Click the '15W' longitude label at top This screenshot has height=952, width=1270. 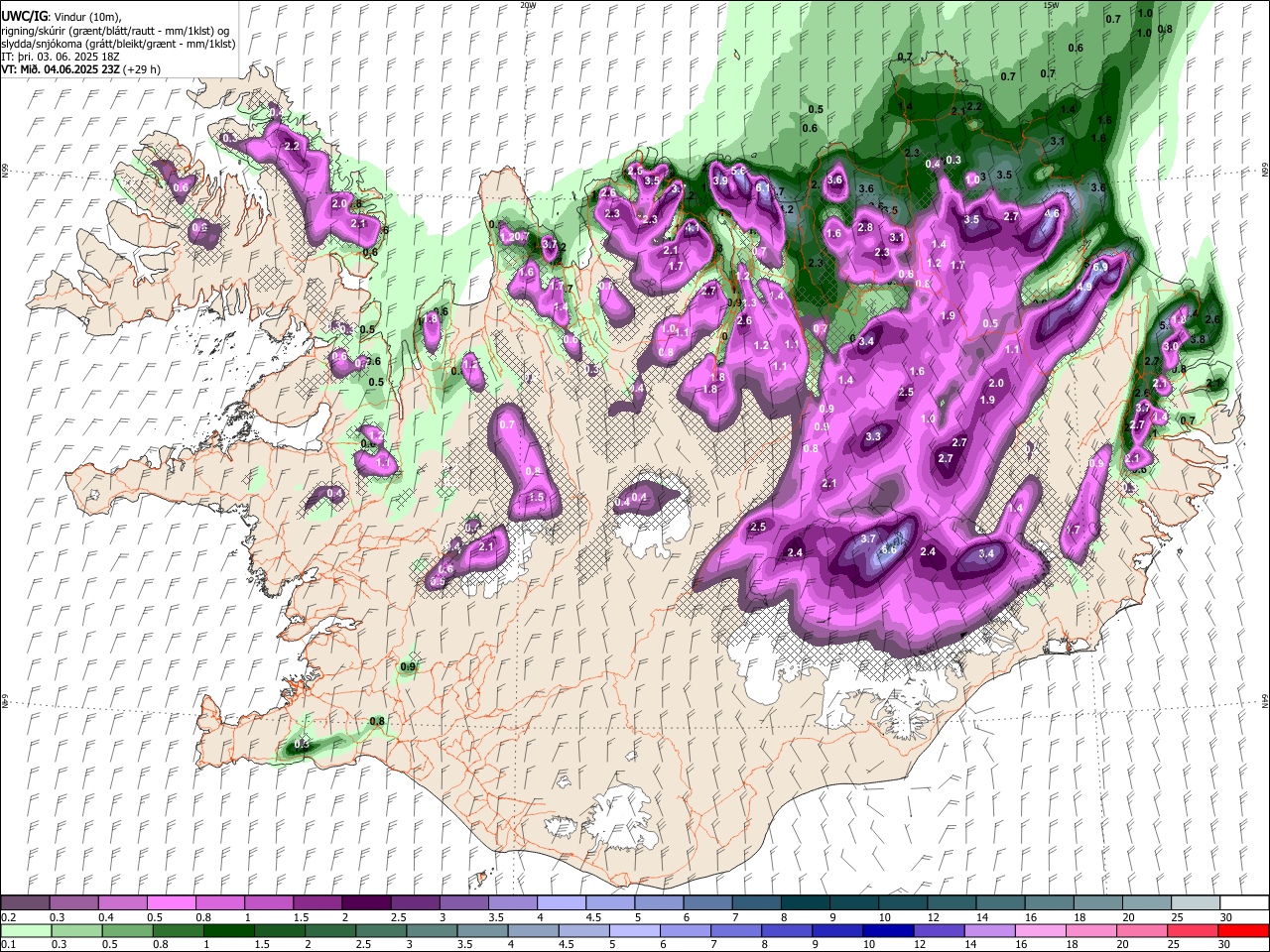[x=1051, y=5]
